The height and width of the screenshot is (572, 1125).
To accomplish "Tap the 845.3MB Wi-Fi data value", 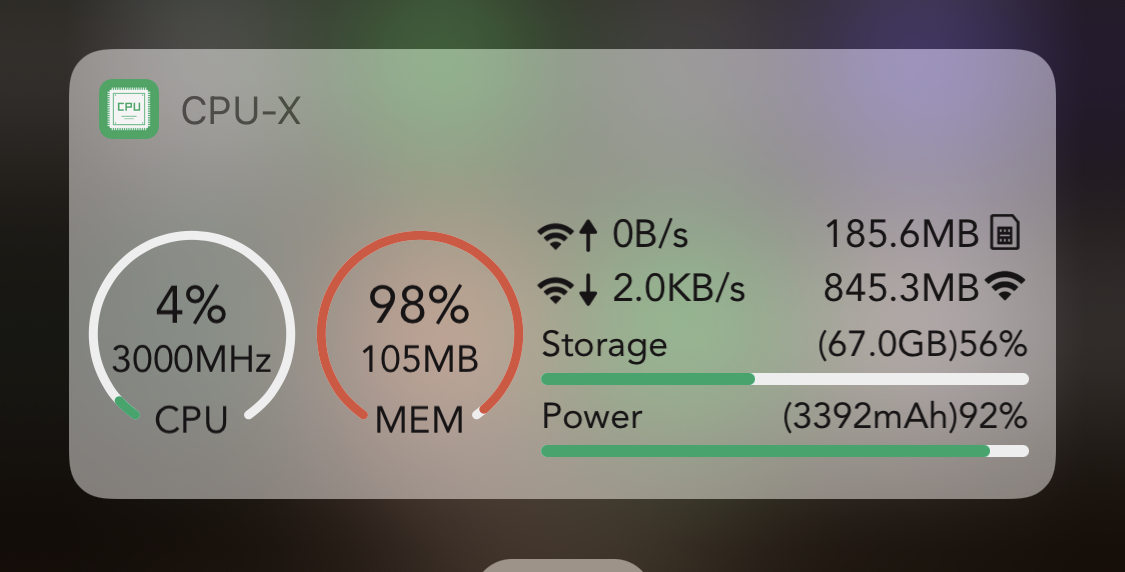I will pos(901,288).
